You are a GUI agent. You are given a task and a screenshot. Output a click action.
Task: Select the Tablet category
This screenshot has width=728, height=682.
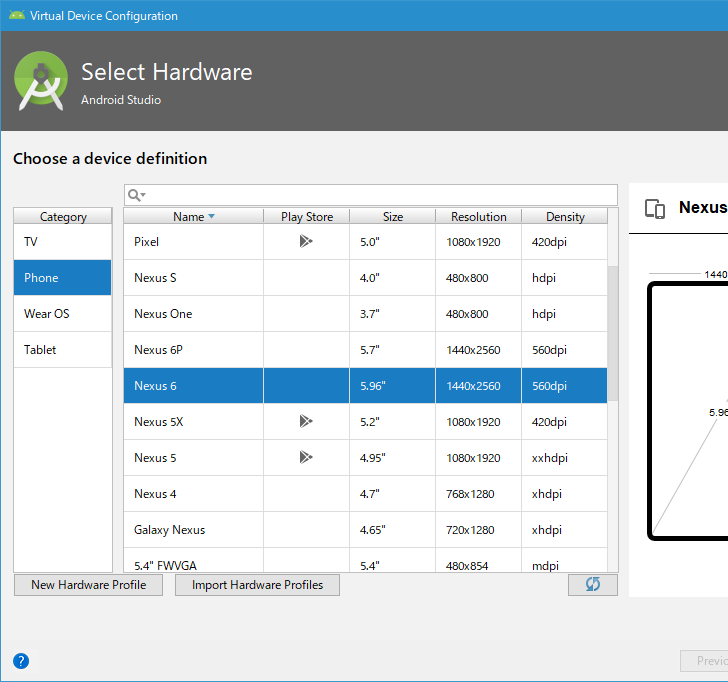pyautogui.click(x=63, y=350)
